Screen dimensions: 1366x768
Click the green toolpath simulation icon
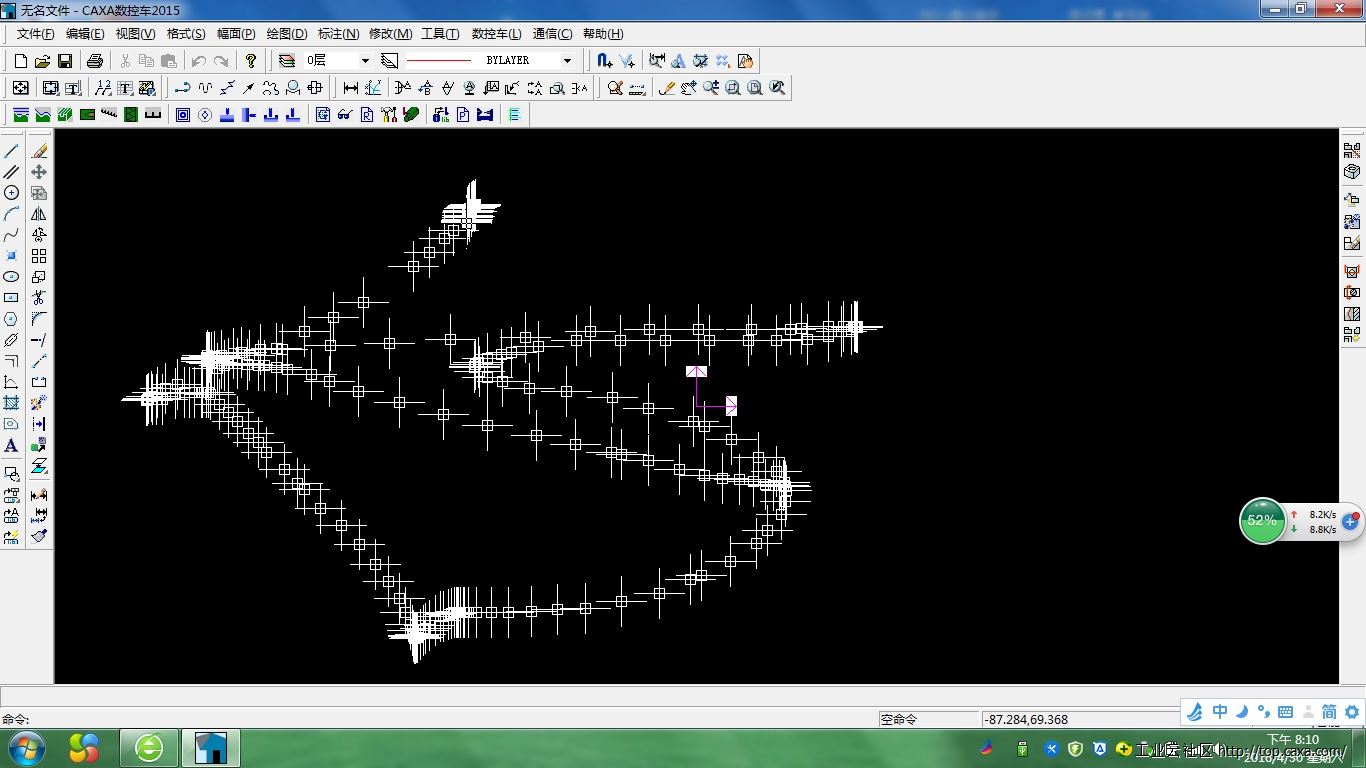[411, 115]
